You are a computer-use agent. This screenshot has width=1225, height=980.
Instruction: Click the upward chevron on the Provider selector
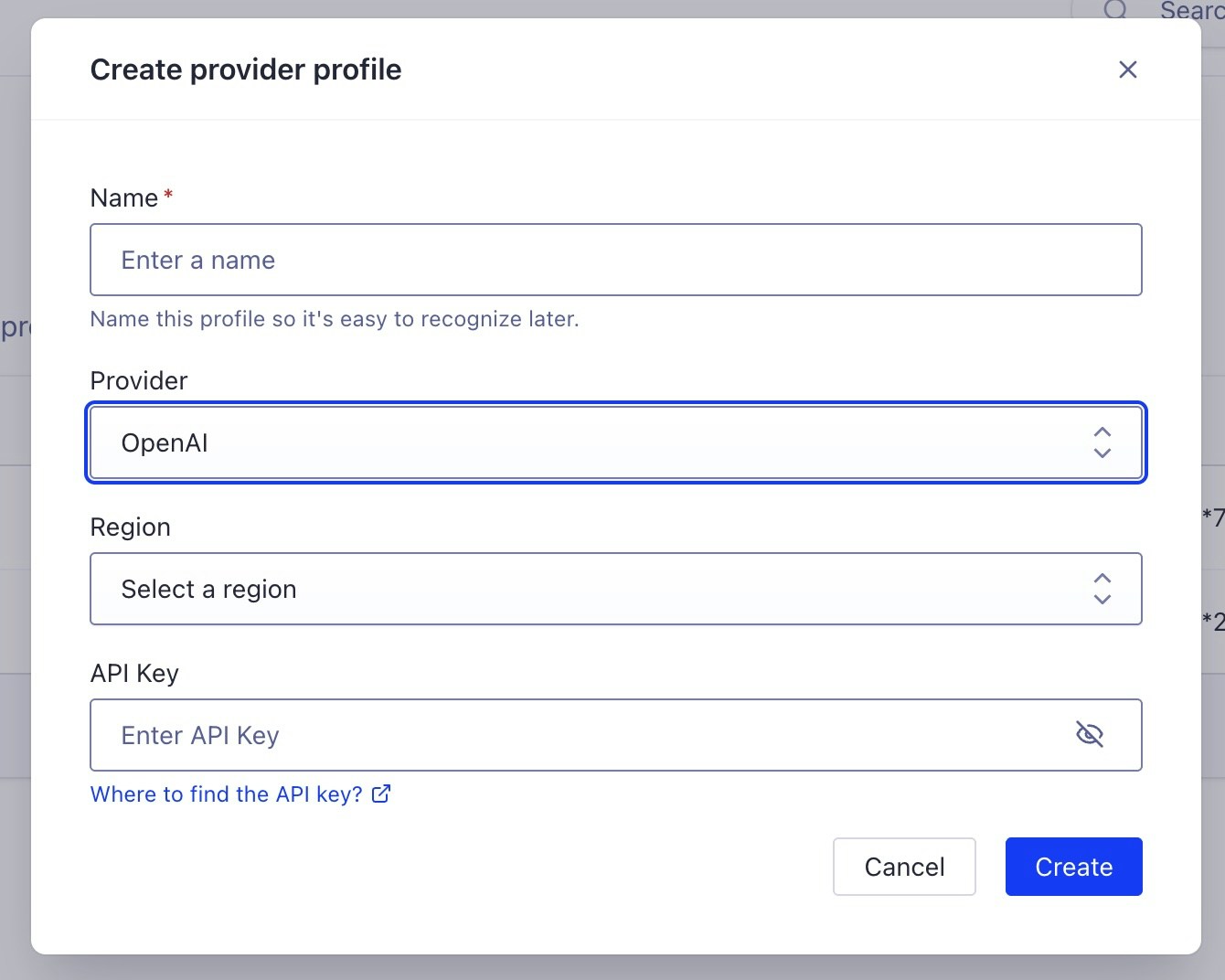coord(1102,431)
